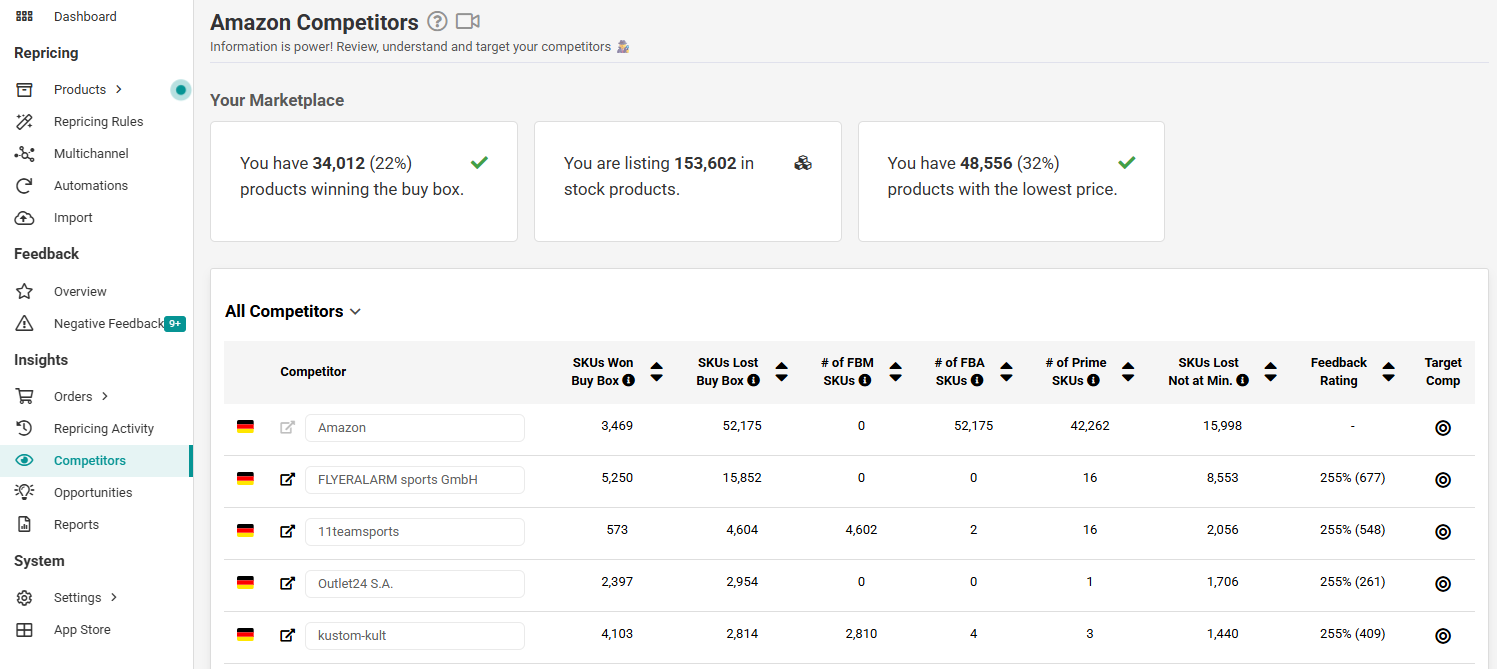Viewport: 1497px width, 669px height.
Task: Toggle target competitor for Outlet24 S.A.
Action: (1443, 583)
